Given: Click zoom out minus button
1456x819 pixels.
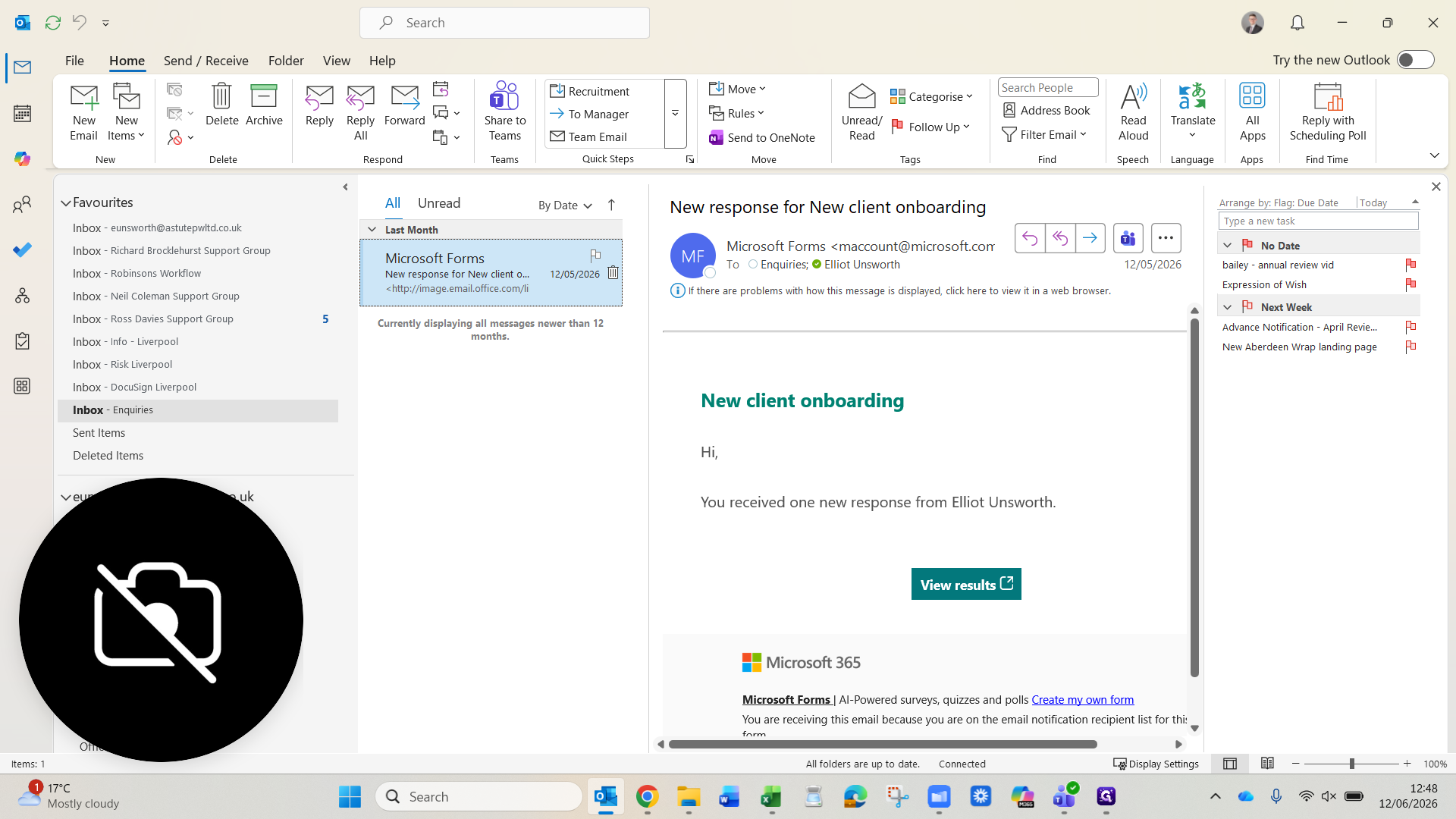Looking at the screenshot, I should click(1295, 764).
